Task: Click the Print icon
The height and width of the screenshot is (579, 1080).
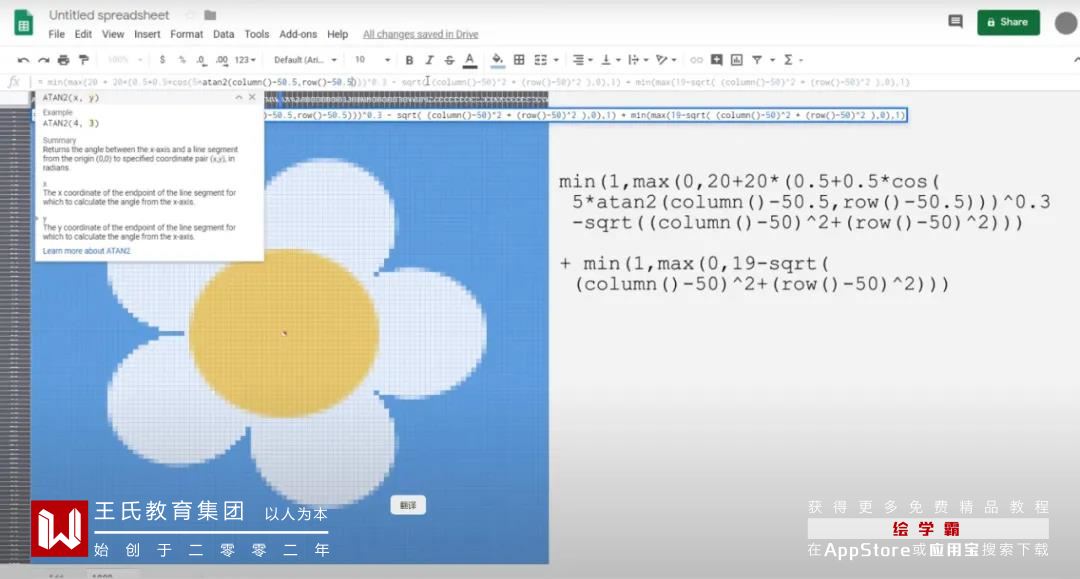Action: (63, 61)
